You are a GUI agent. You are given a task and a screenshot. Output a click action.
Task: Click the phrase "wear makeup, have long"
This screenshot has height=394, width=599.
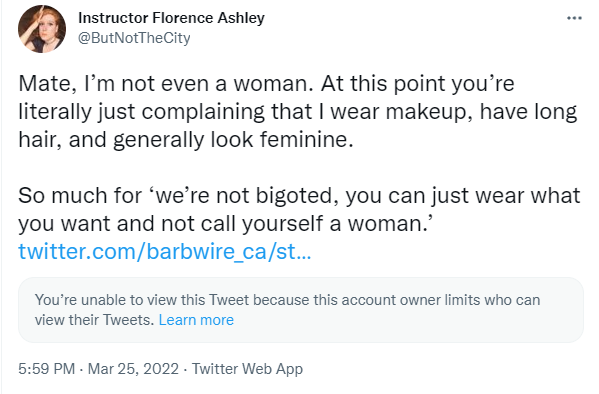tap(453, 112)
